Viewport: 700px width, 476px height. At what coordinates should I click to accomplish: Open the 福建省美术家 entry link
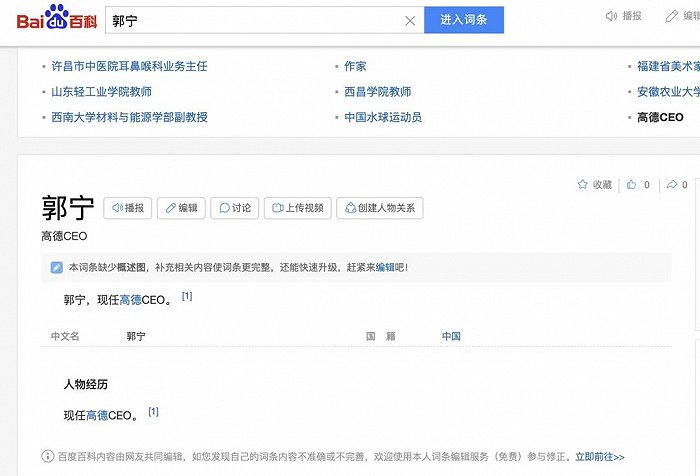668,66
